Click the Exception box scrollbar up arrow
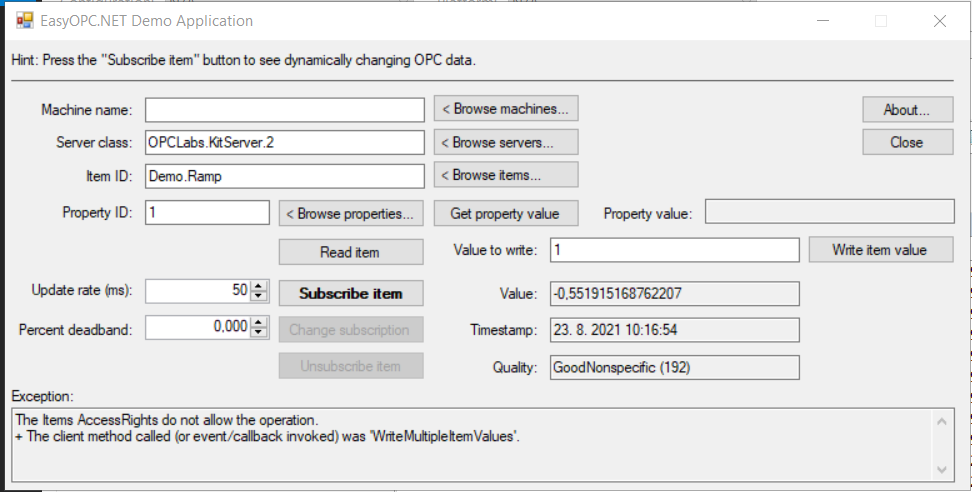This screenshot has width=972, height=492. pyautogui.click(x=942, y=422)
